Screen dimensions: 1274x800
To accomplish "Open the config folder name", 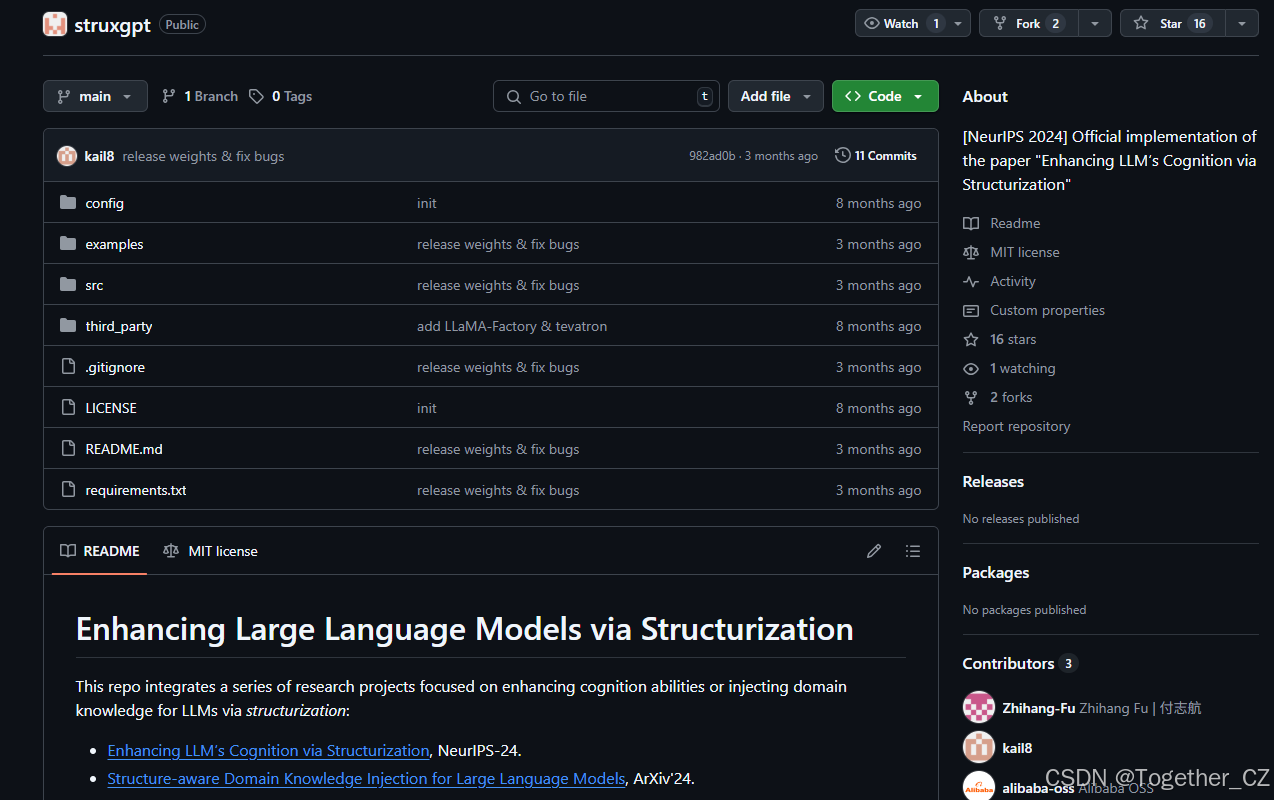I will [x=105, y=203].
